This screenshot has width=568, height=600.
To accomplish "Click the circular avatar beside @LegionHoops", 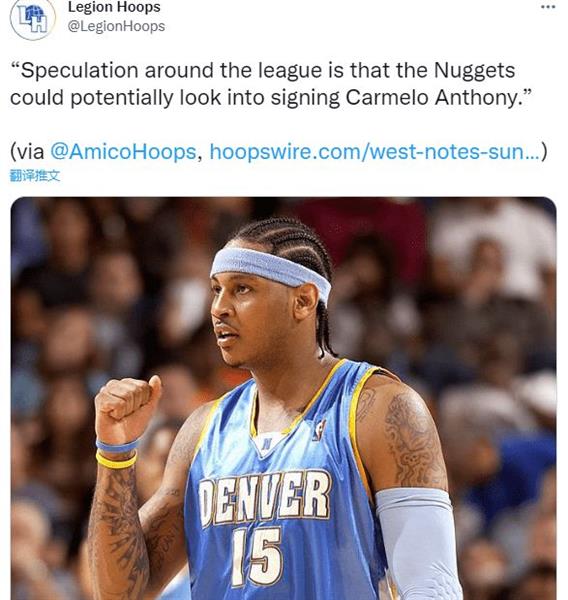I will click(33, 18).
